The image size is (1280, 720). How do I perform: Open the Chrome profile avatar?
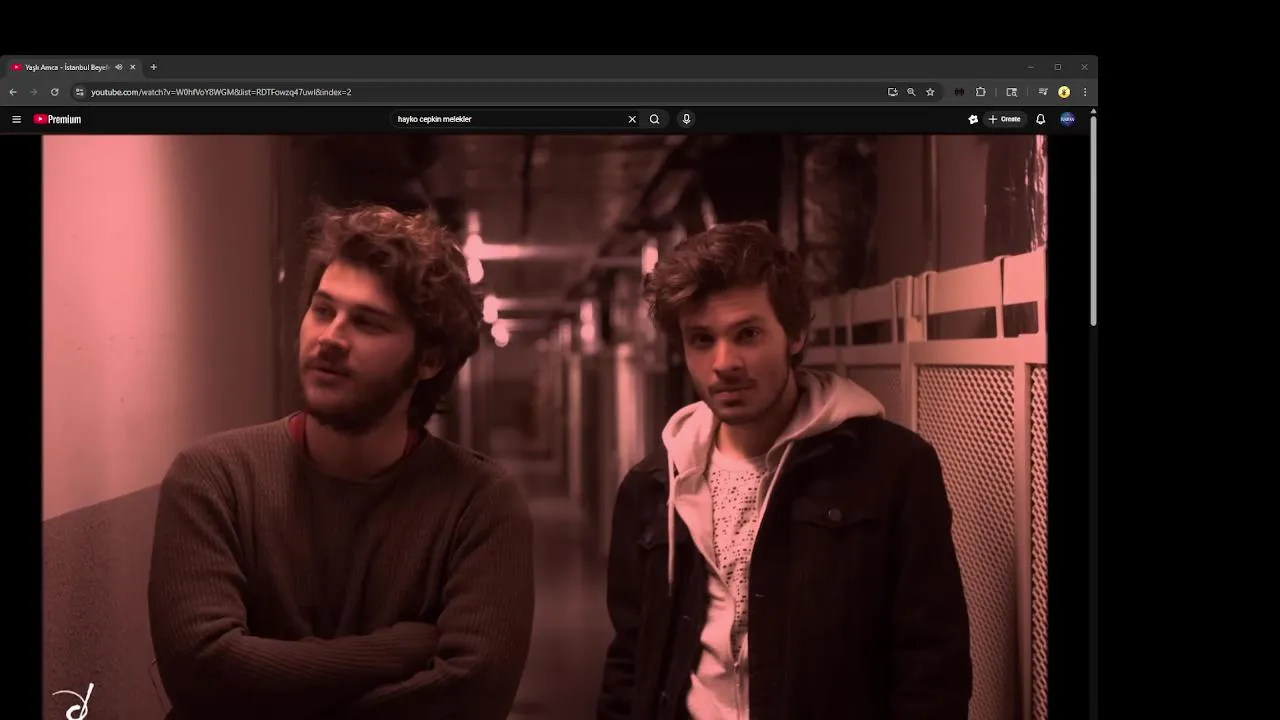tap(1064, 92)
